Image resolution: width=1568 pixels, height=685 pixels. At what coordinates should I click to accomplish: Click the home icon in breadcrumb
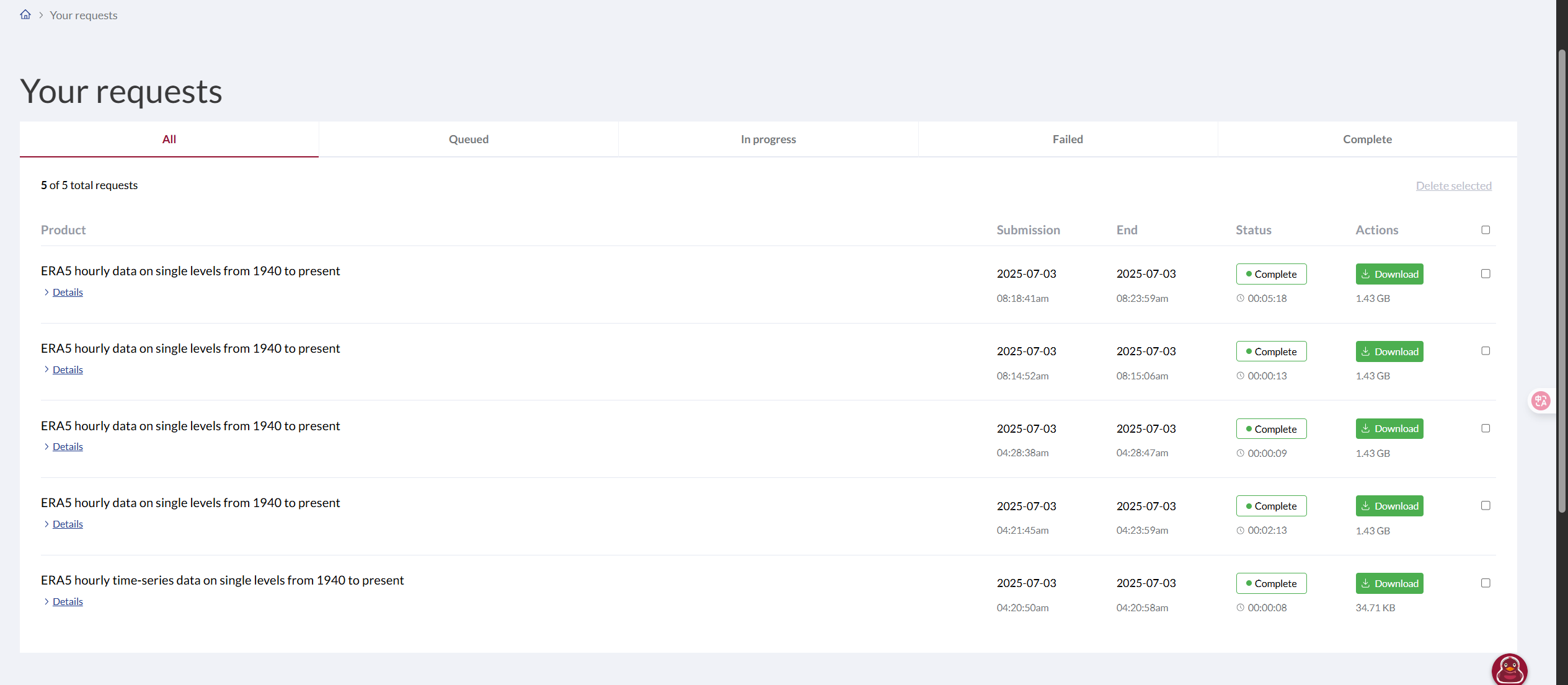[x=25, y=14]
